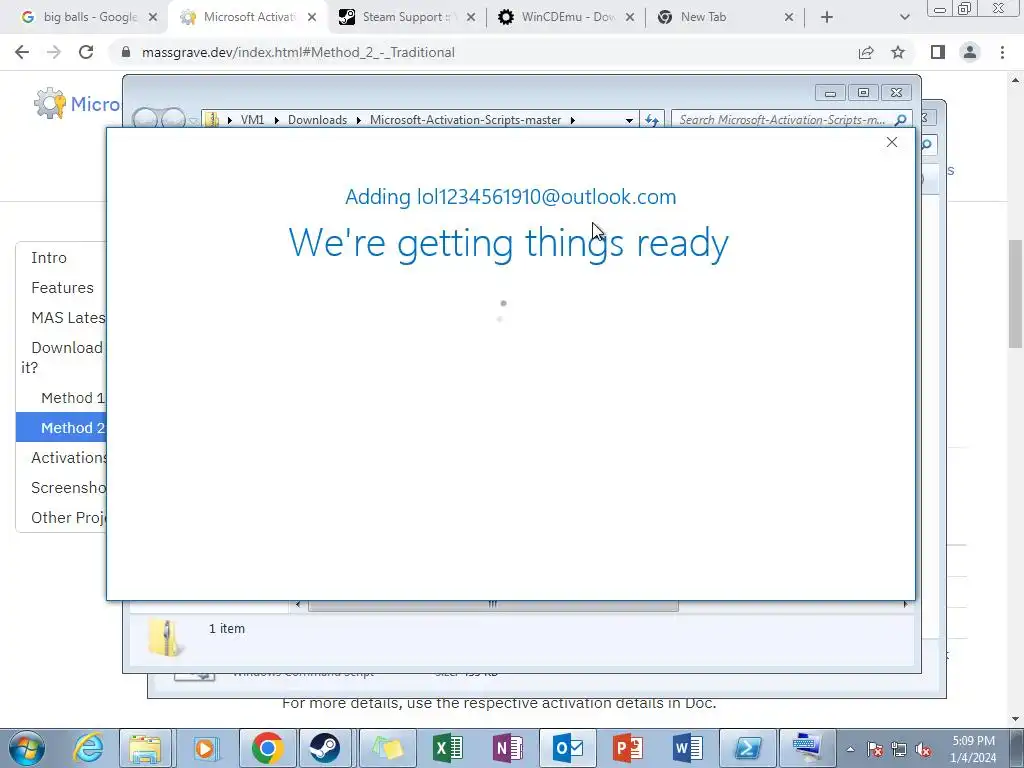Viewport: 1024px width, 768px height.
Task: Close the Microsoft Activation tab
Action: click(x=312, y=17)
